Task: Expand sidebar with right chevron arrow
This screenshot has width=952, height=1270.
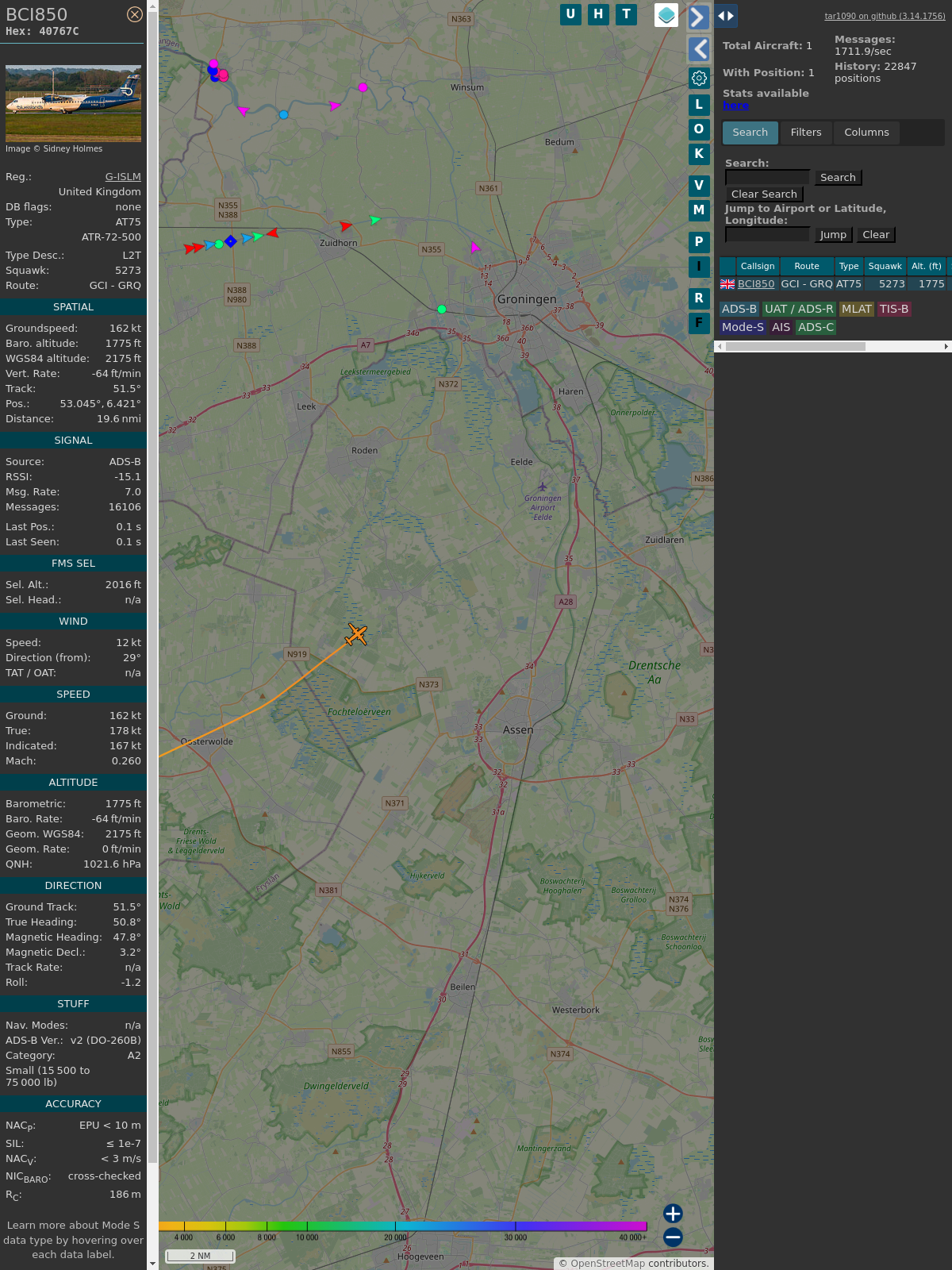Action: click(699, 17)
